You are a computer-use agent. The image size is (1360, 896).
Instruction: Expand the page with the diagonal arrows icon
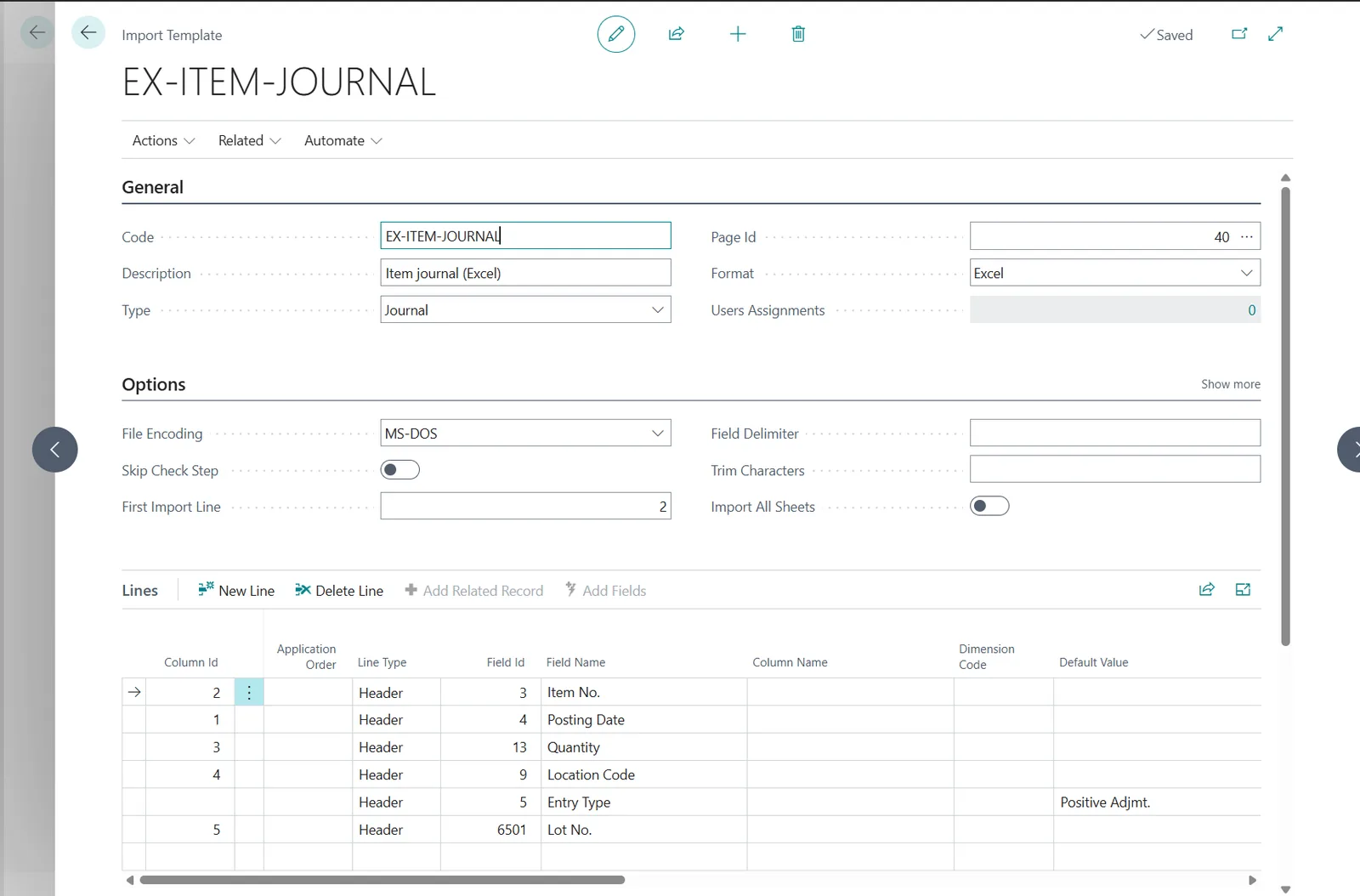pos(1275,34)
